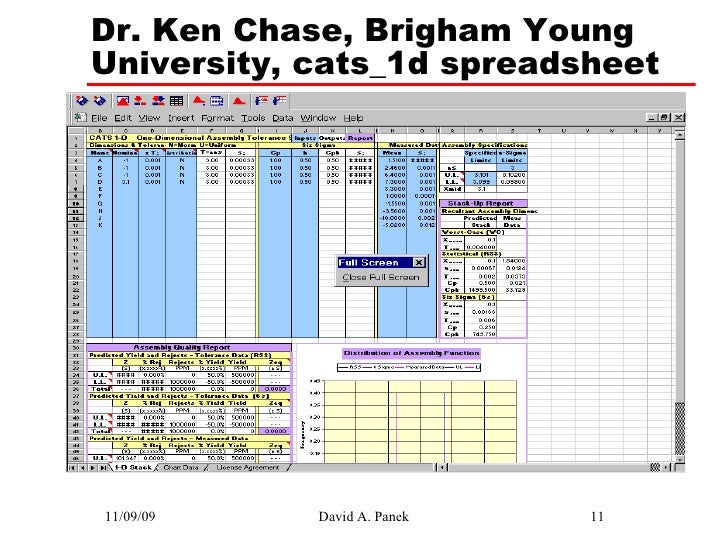Click the next-sheet tab navigation arrow

click(92, 468)
